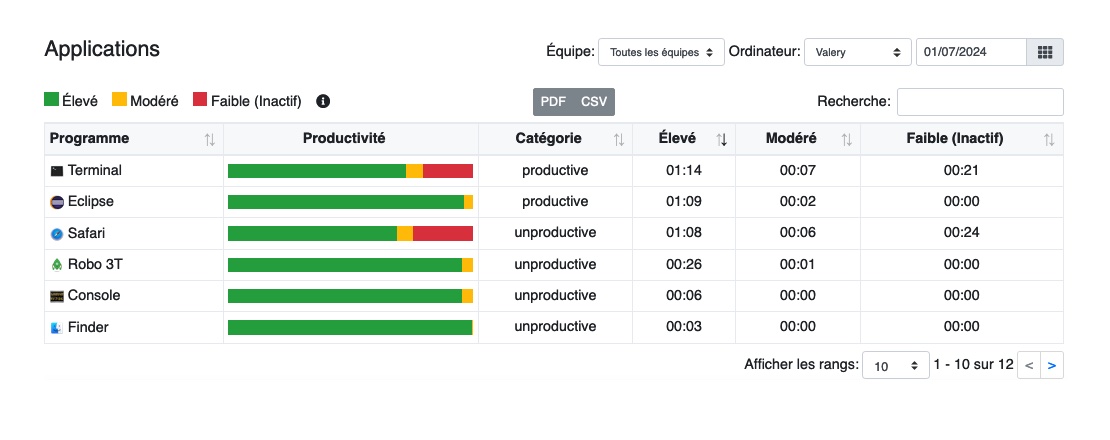
Task: Click the 00:24 Faible value
Action: (961, 233)
